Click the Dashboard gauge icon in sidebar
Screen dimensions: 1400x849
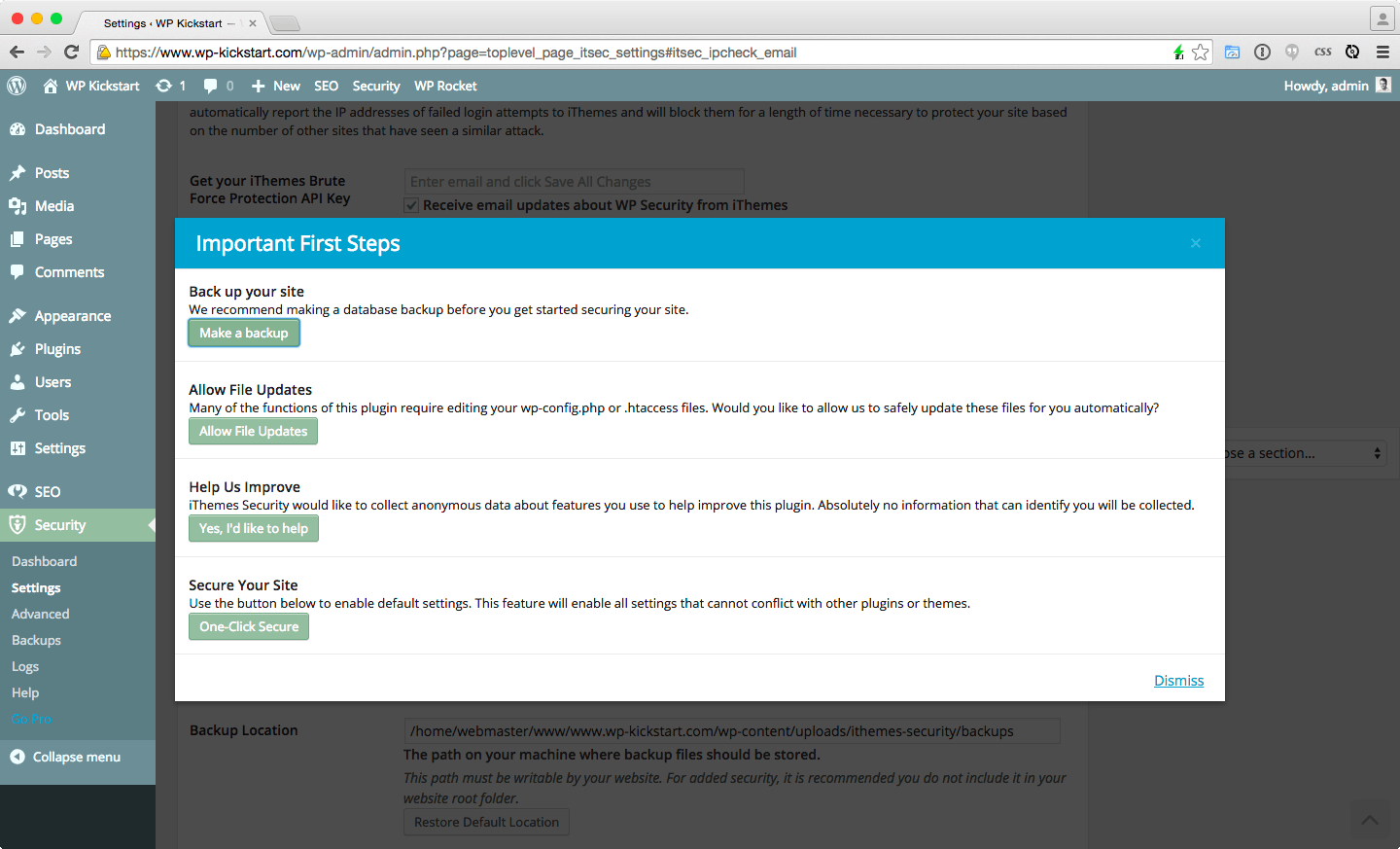pos(17,129)
